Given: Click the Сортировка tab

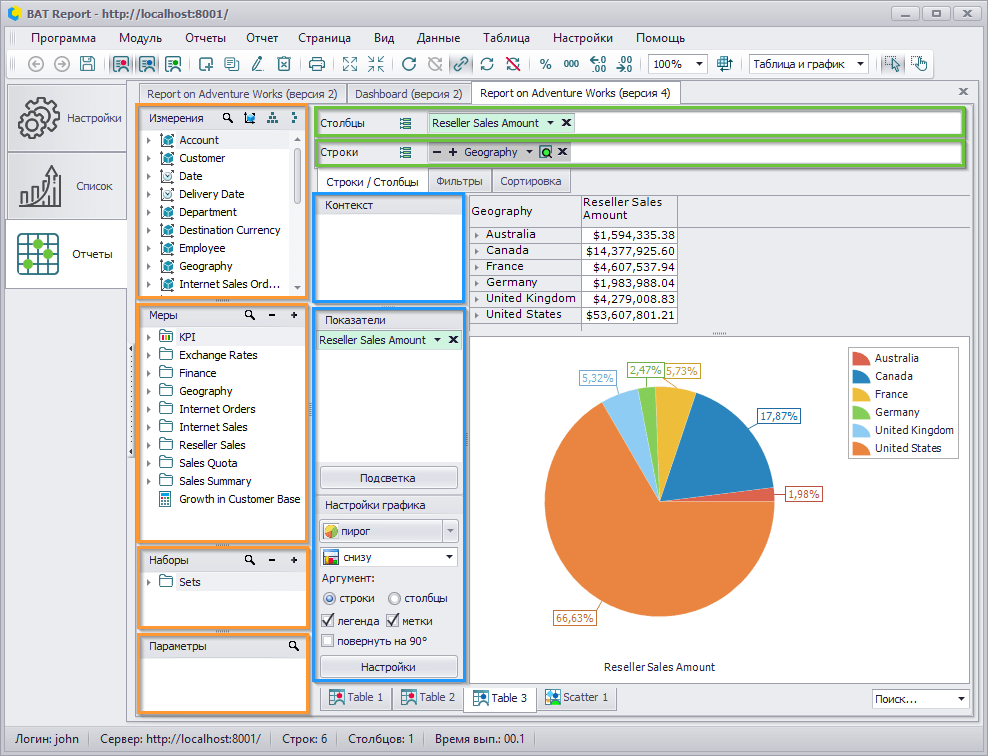Looking at the screenshot, I should click(531, 181).
